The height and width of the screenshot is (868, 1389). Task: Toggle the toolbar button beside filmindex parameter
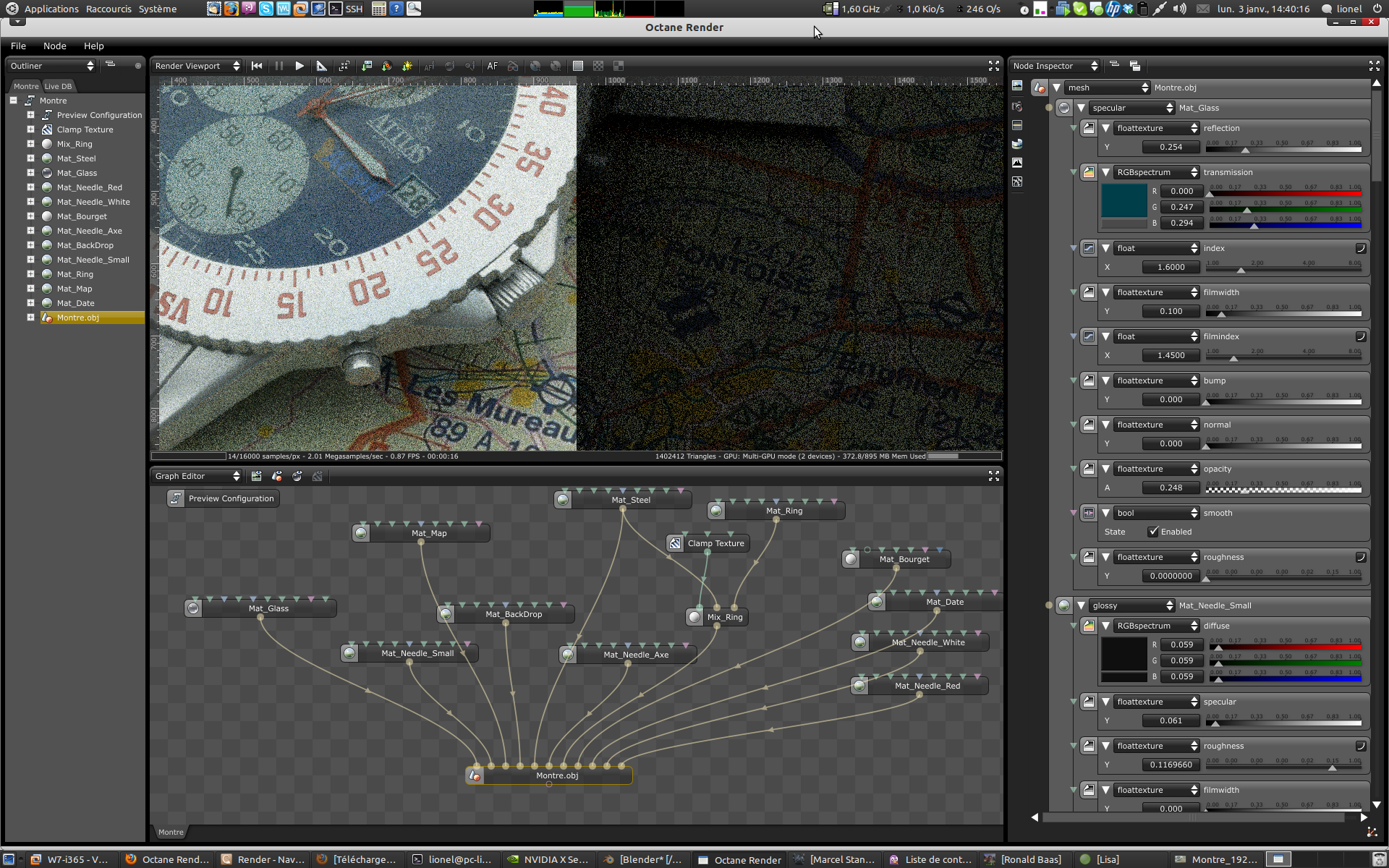(x=1361, y=336)
